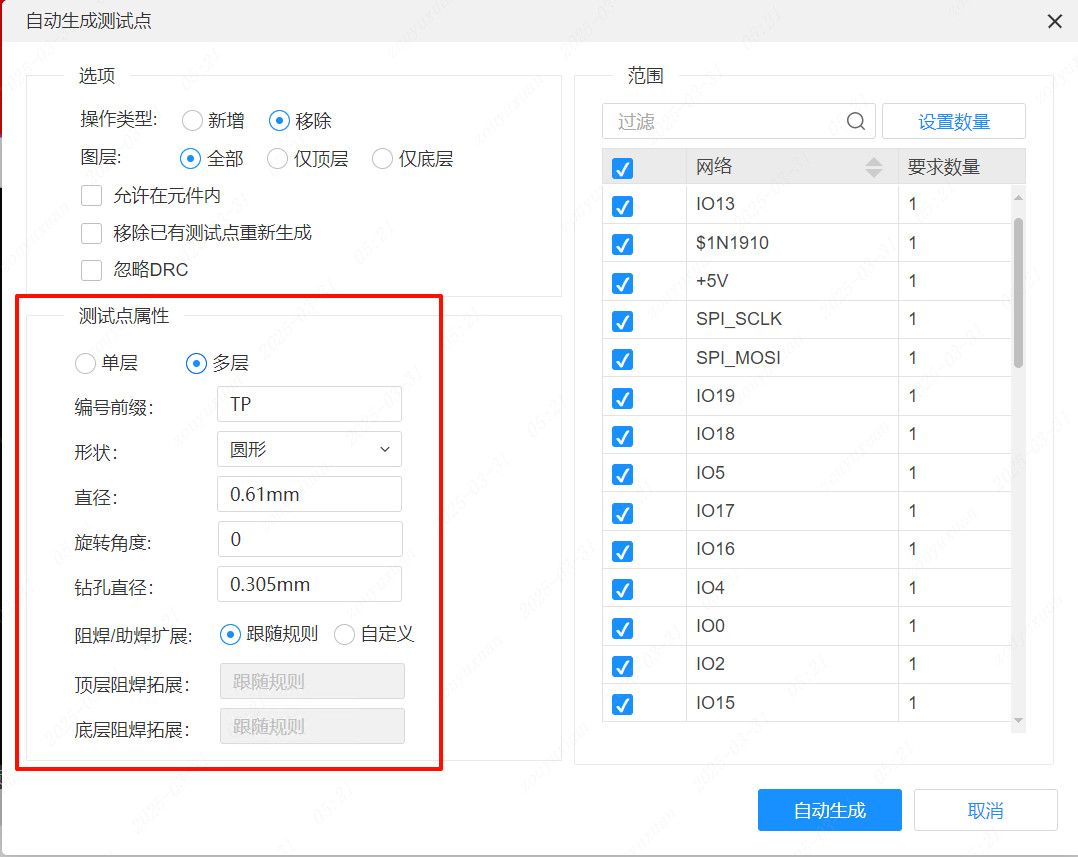Select 新增 operation type
Image resolution: width=1078 pixels, height=857 pixels.
190,120
